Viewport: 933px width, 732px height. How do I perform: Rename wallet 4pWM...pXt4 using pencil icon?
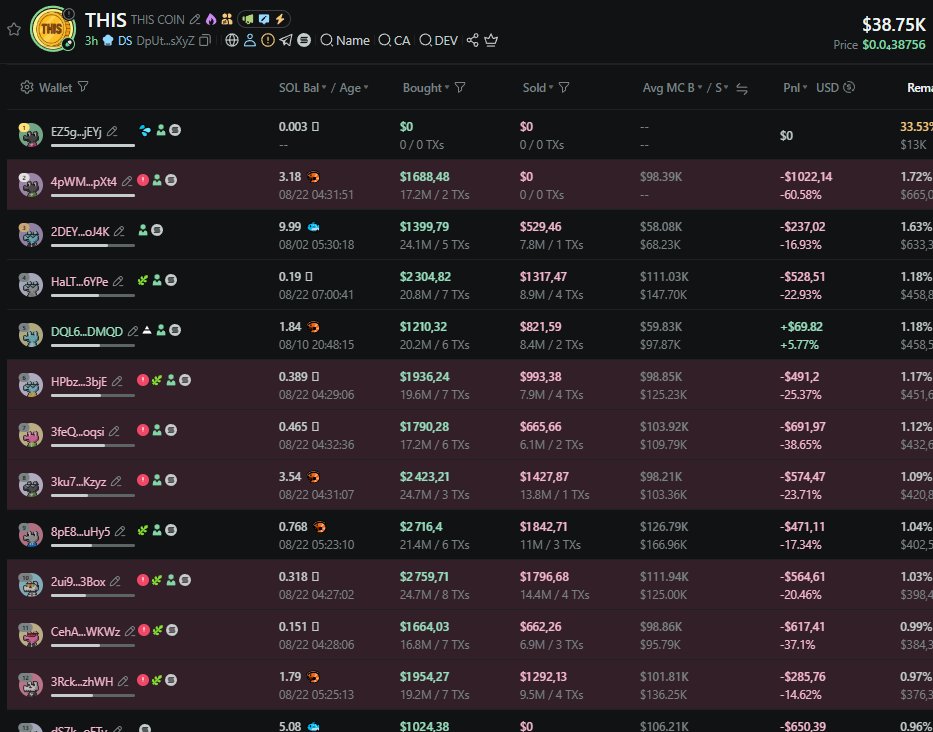(126, 181)
